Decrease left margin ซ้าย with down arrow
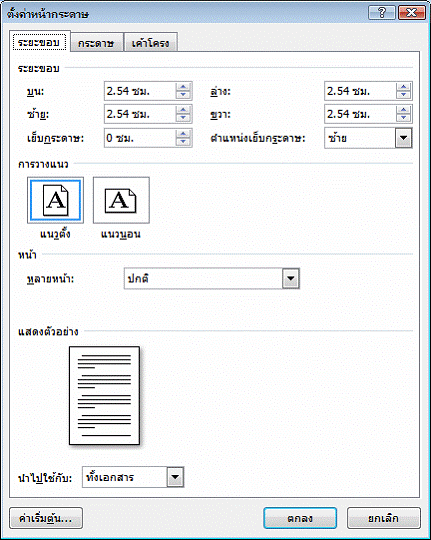This screenshot has height=540, width=431. tap(183, 118)
